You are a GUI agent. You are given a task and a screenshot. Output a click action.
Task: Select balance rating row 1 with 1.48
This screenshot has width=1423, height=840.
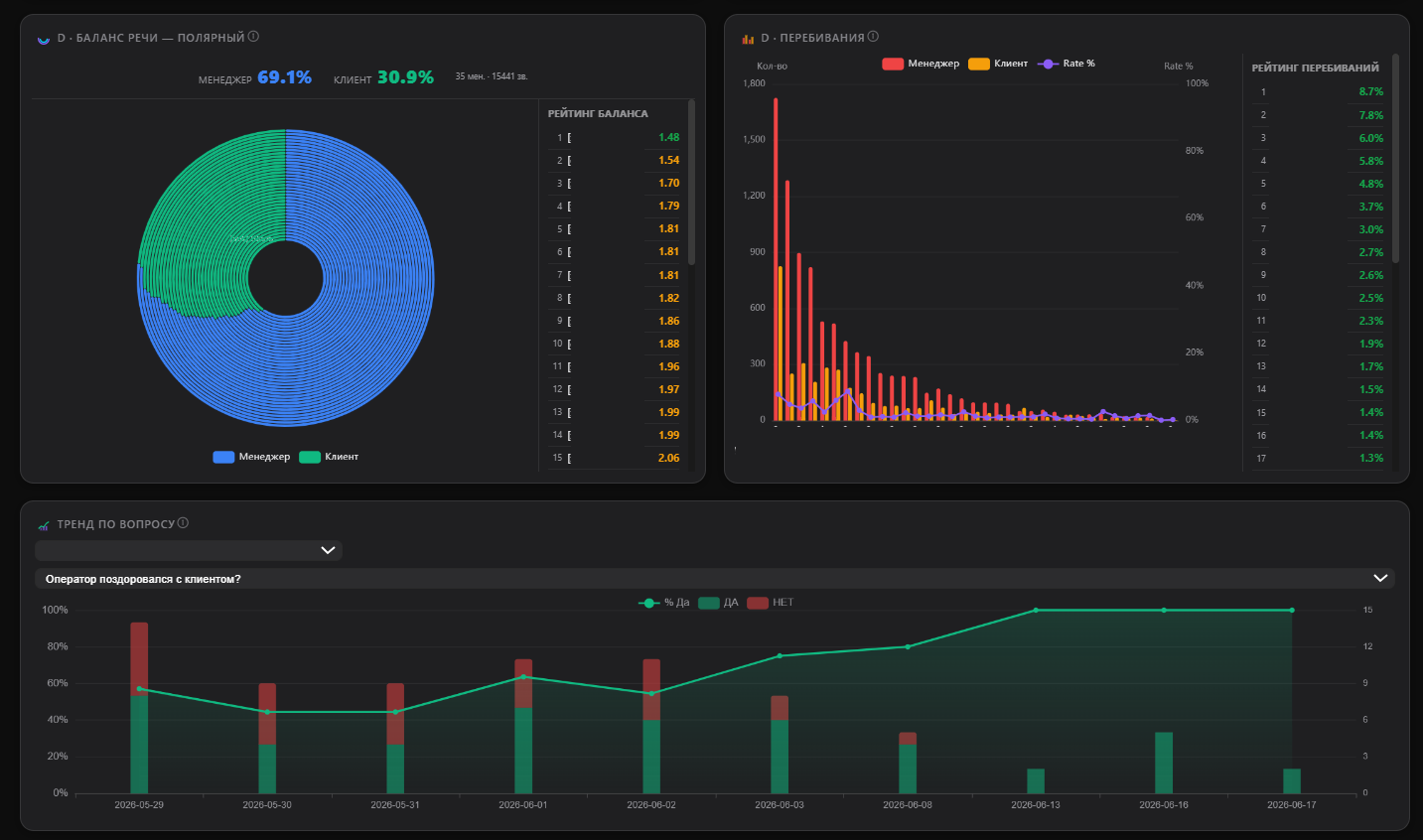tap(616, 138)
